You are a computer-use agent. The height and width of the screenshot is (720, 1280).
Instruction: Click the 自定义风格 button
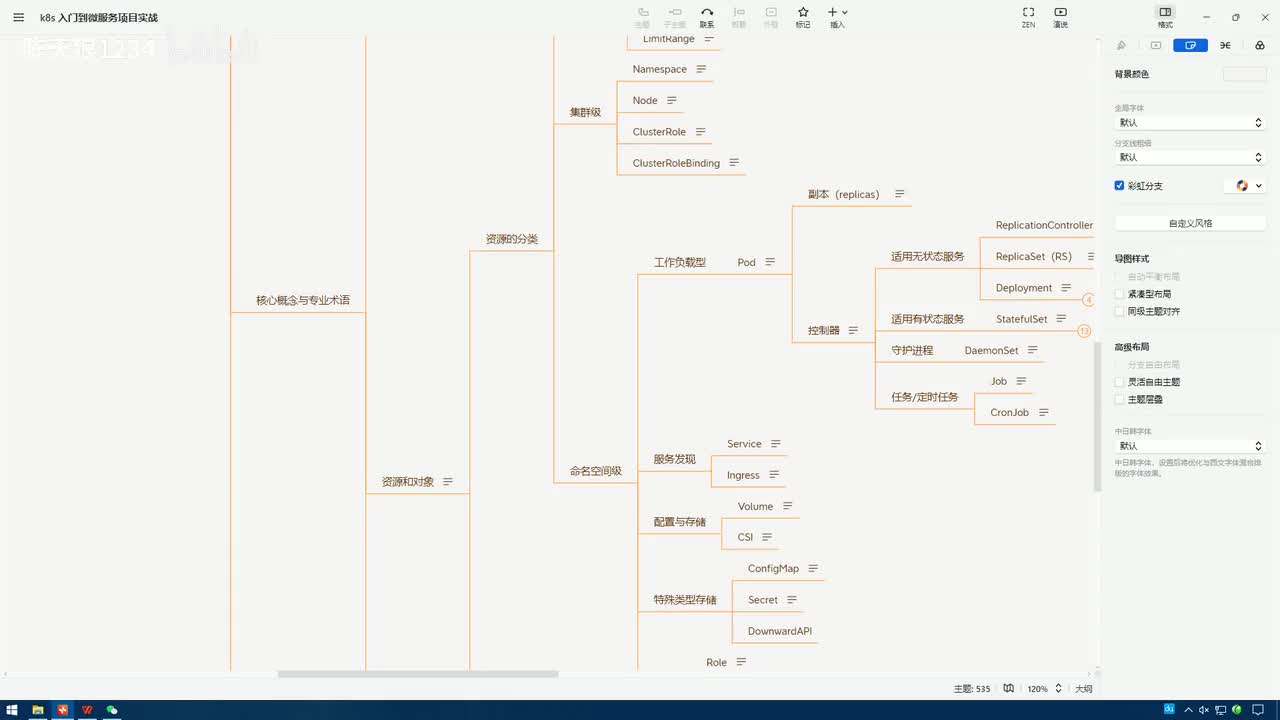(x=1190, y=223)
